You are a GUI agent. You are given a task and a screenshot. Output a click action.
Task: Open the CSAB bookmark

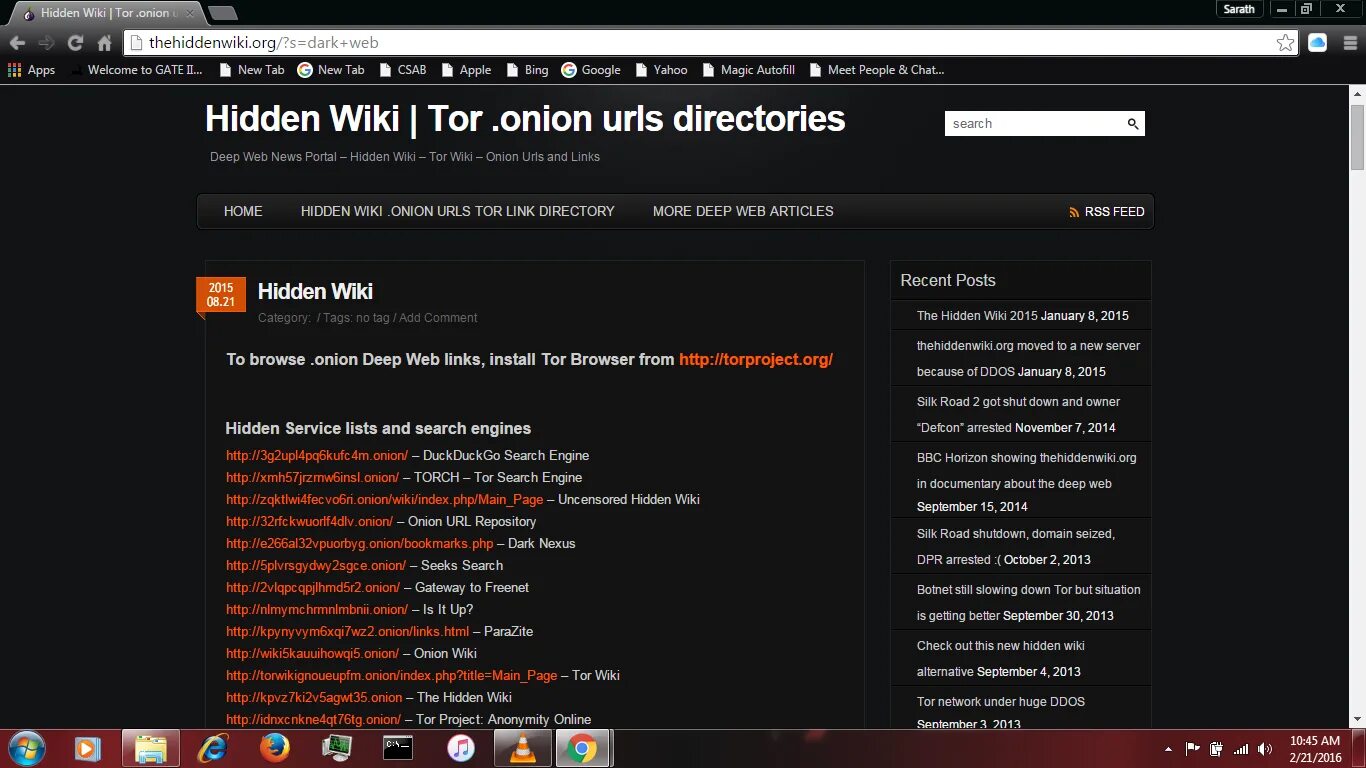point(401,70)
